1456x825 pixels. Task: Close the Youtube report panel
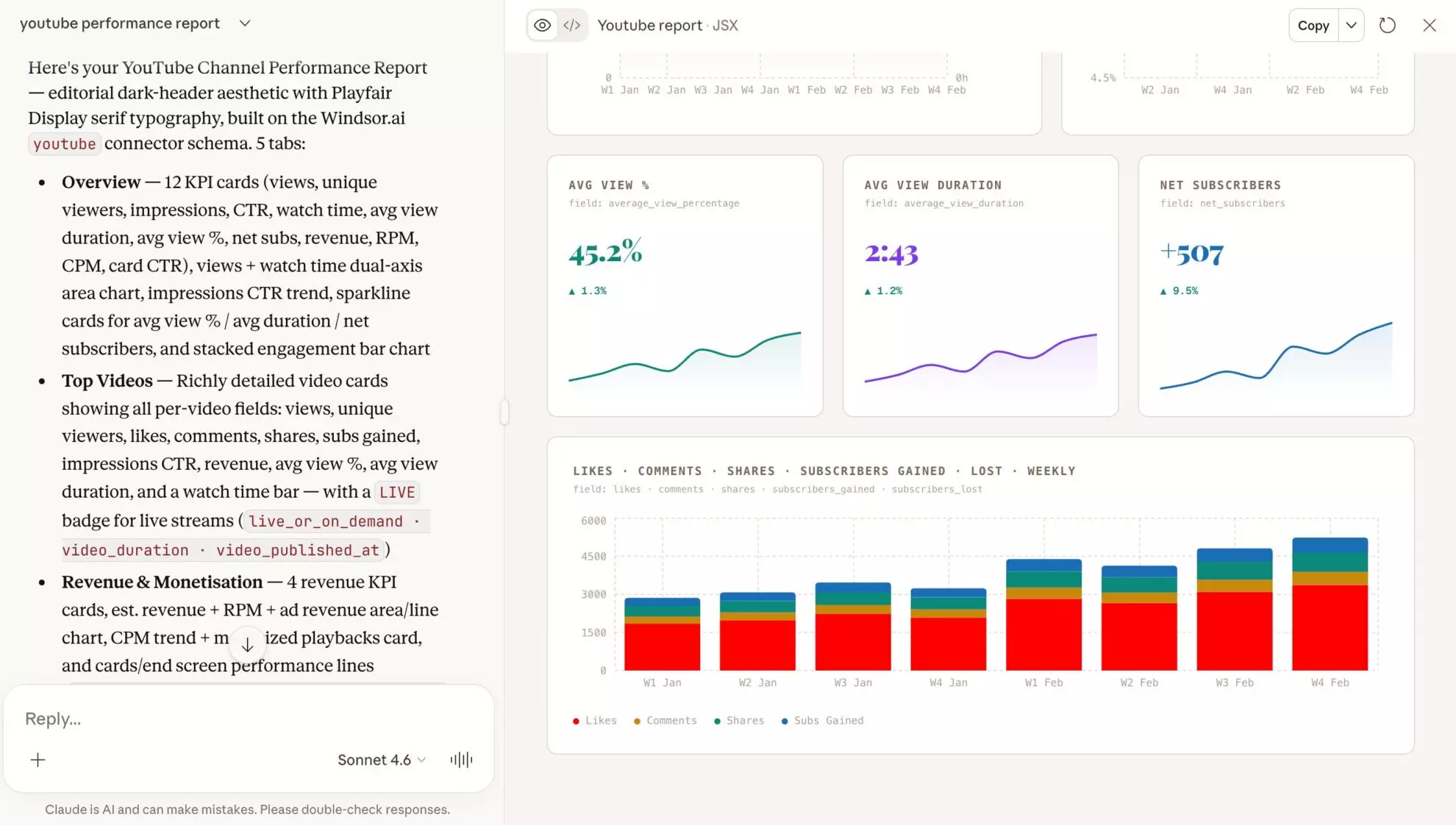pos(1429,25)
